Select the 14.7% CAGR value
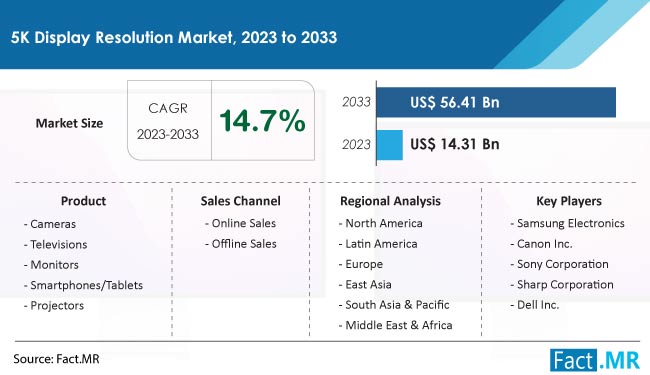Image resolution: width=650 pixels, height=375 pixels. coord(262,121)
